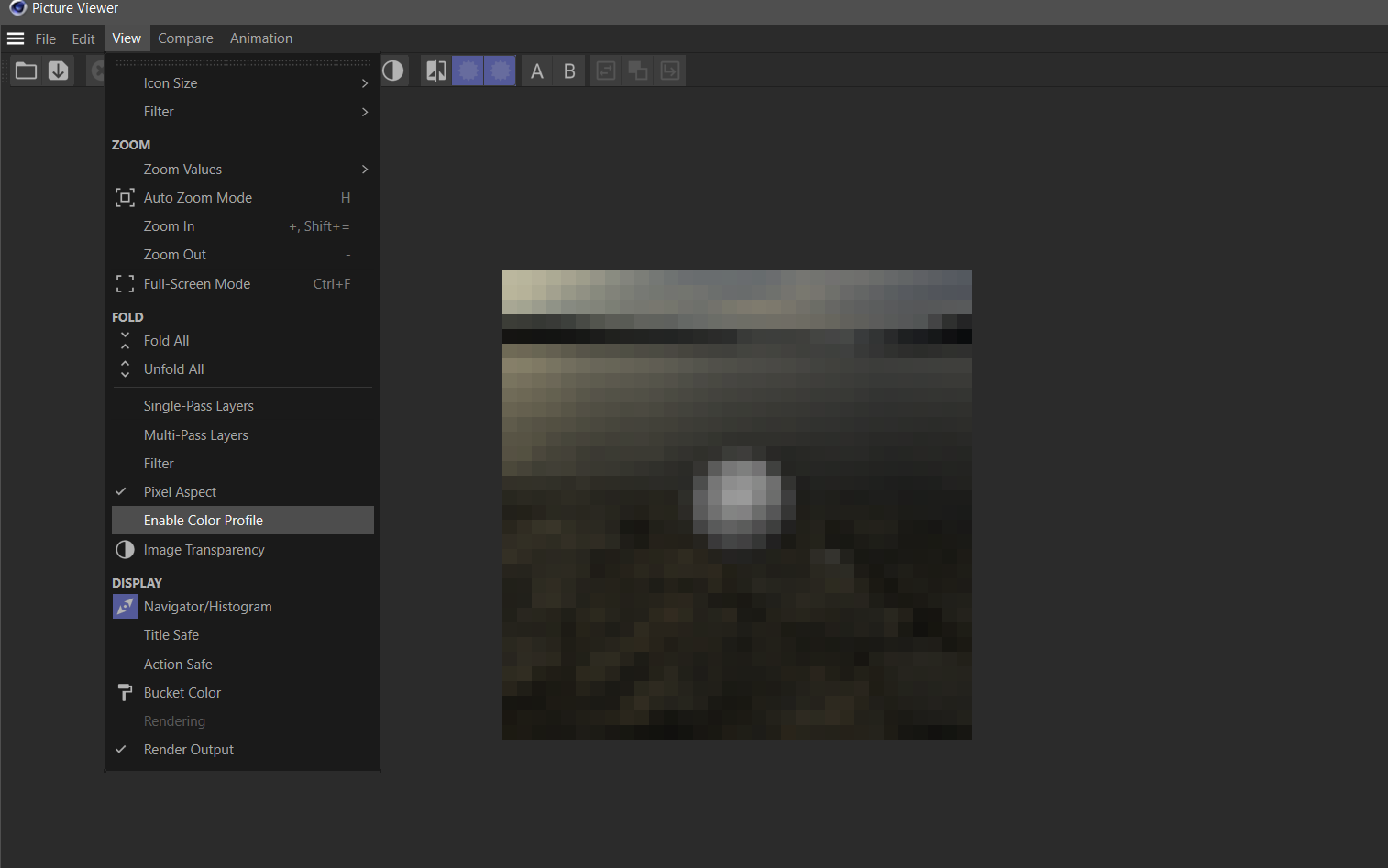Open the Compare menu
Image resolution: width=1388 pixels, height=868 pixels.
click(185, 38)
